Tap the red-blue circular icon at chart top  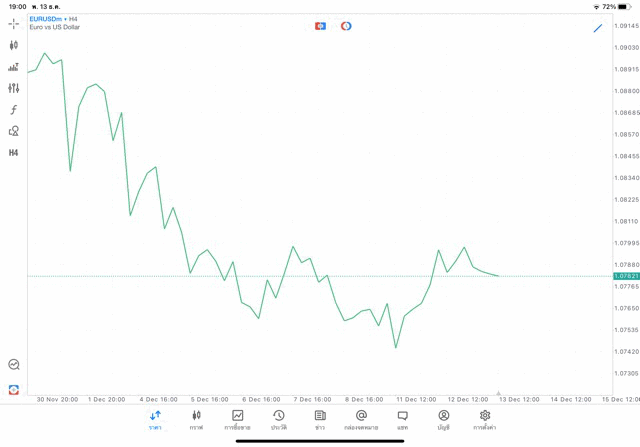pyautogui.click(x=346, y=26)
